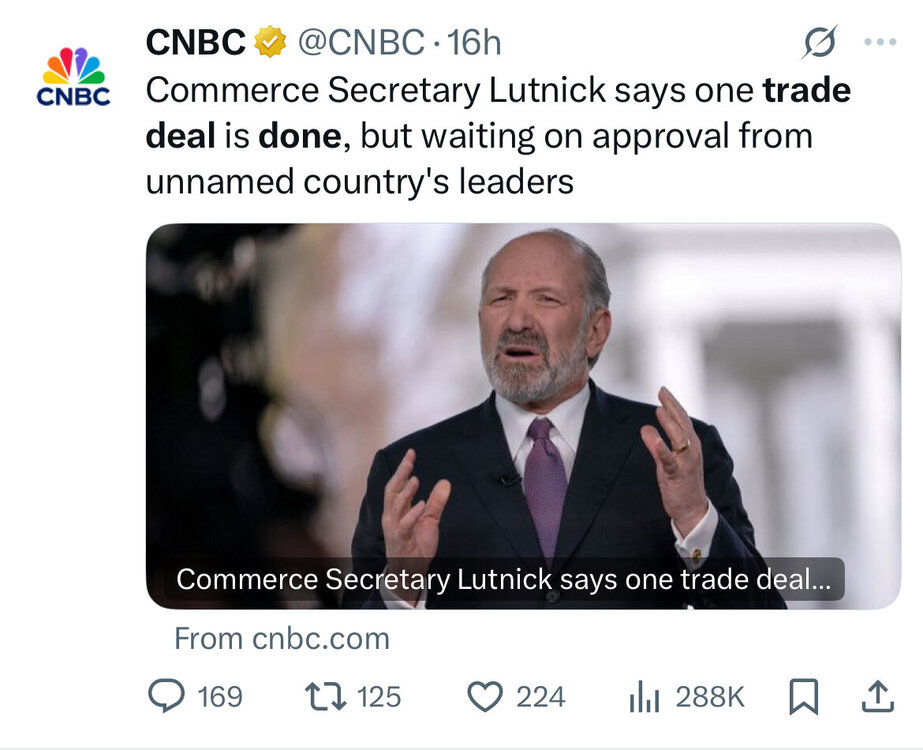Click the 288K views count
Viewport: 923px width, 750px height.
pos(709,696)
